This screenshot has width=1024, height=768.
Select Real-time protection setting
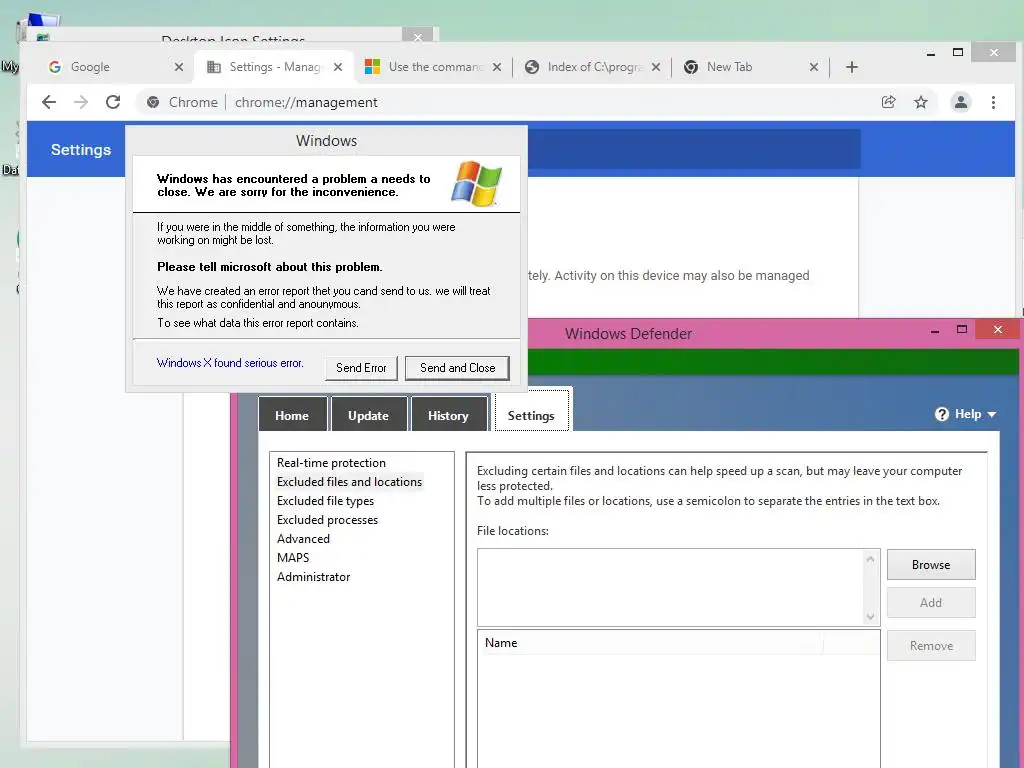[331, 463]
